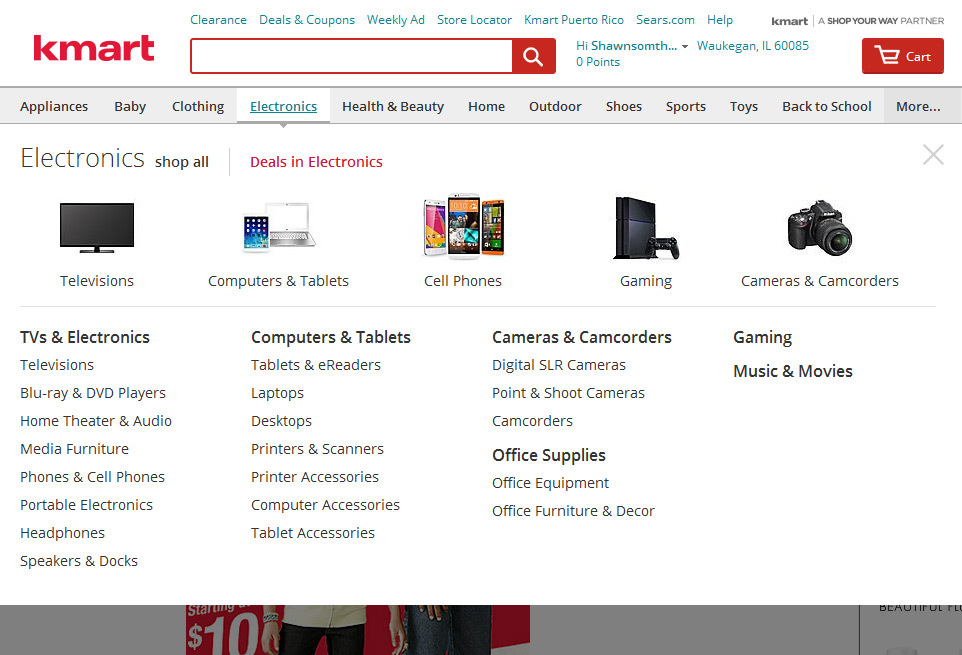The width and height of the screenshot is (962, 655).
Task: Open the Office Supplies heading
Action: point(548,455)
